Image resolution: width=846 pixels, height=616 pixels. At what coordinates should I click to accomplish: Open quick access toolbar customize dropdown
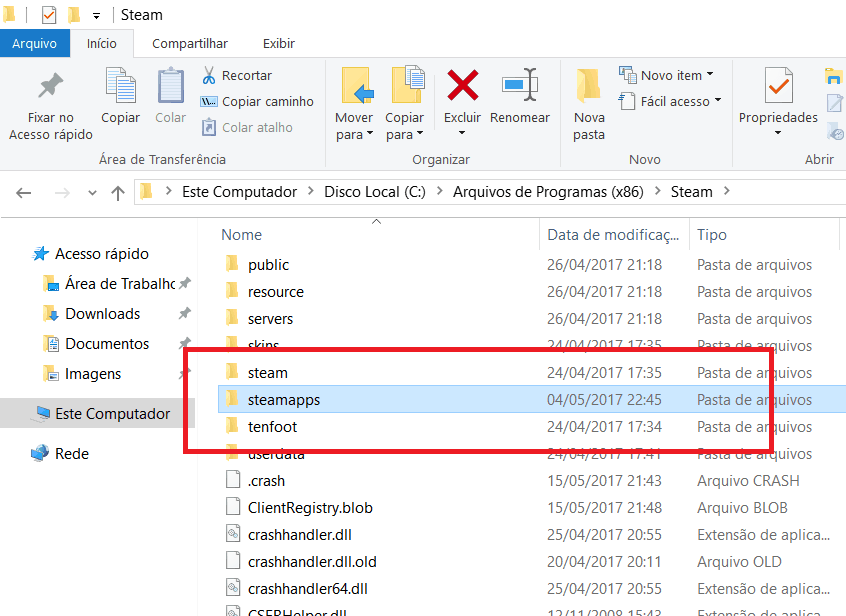96,16
